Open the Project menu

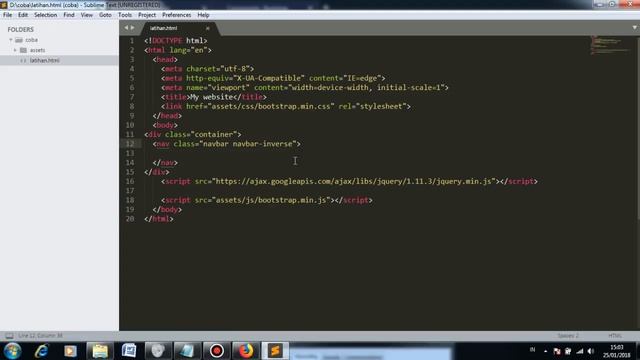[x=147, y=15]
